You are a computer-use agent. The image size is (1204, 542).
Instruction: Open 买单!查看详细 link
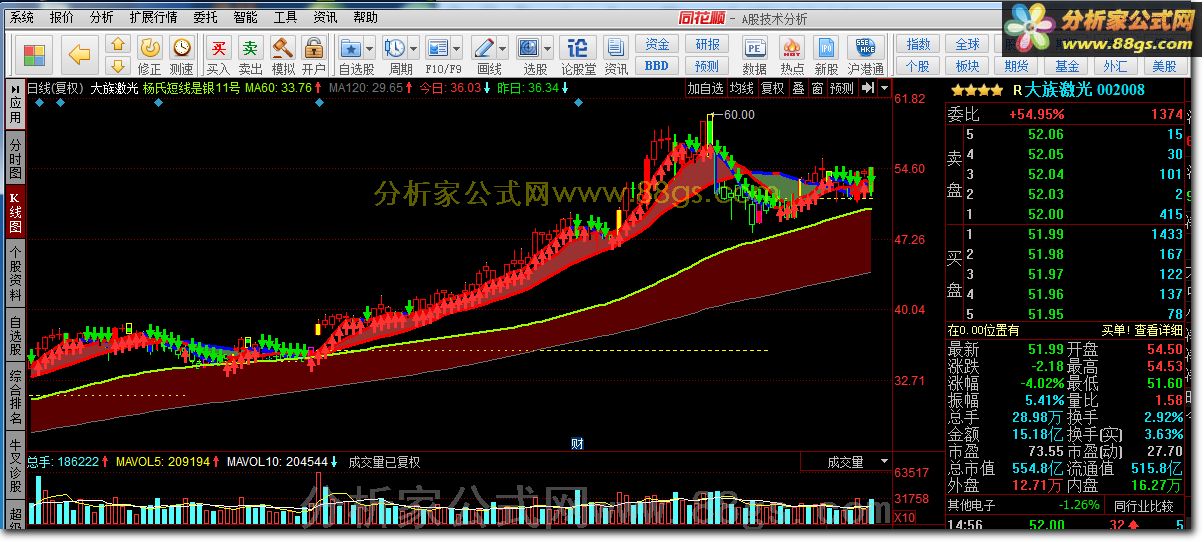coord(1142,330)
